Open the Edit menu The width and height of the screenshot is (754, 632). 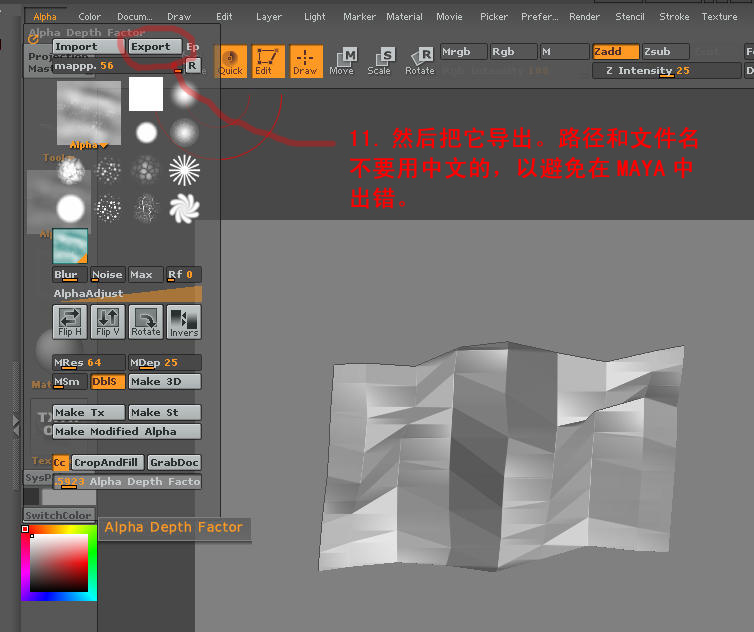[x=224, y=17]
